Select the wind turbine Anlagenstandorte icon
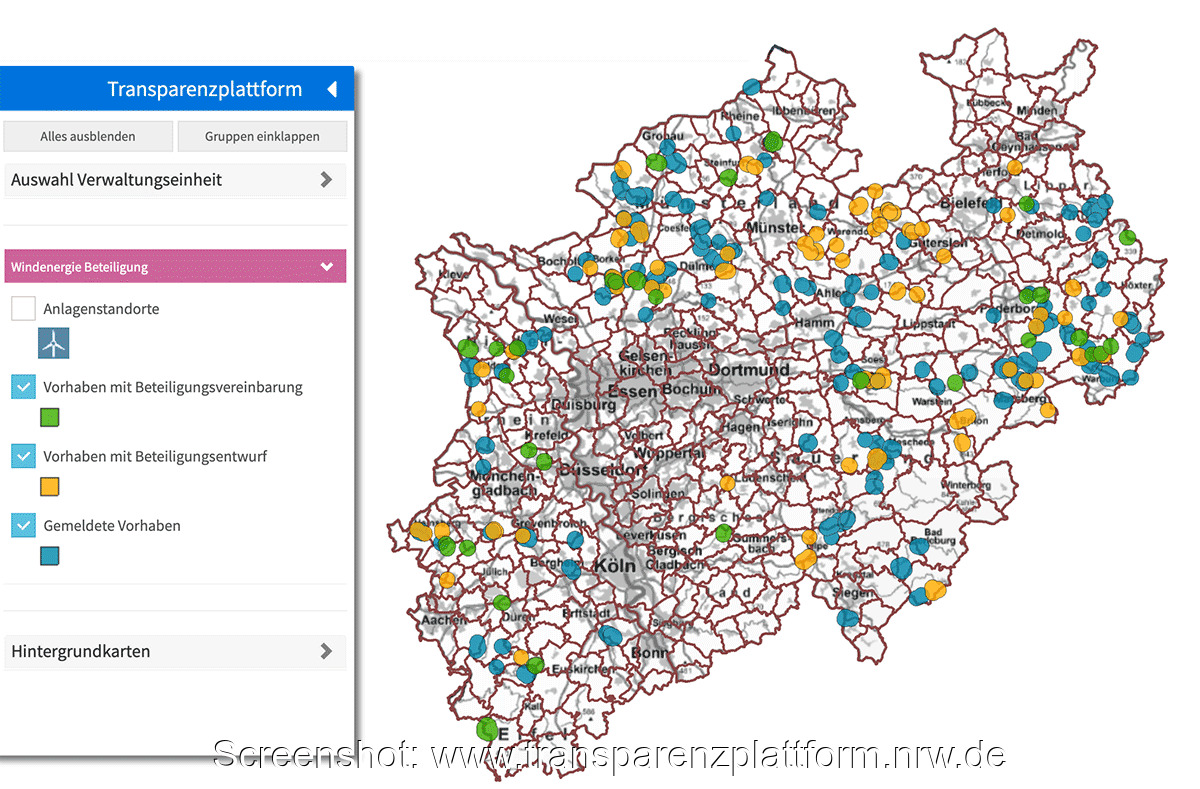1200x789 pixels. tap(53, 342)
